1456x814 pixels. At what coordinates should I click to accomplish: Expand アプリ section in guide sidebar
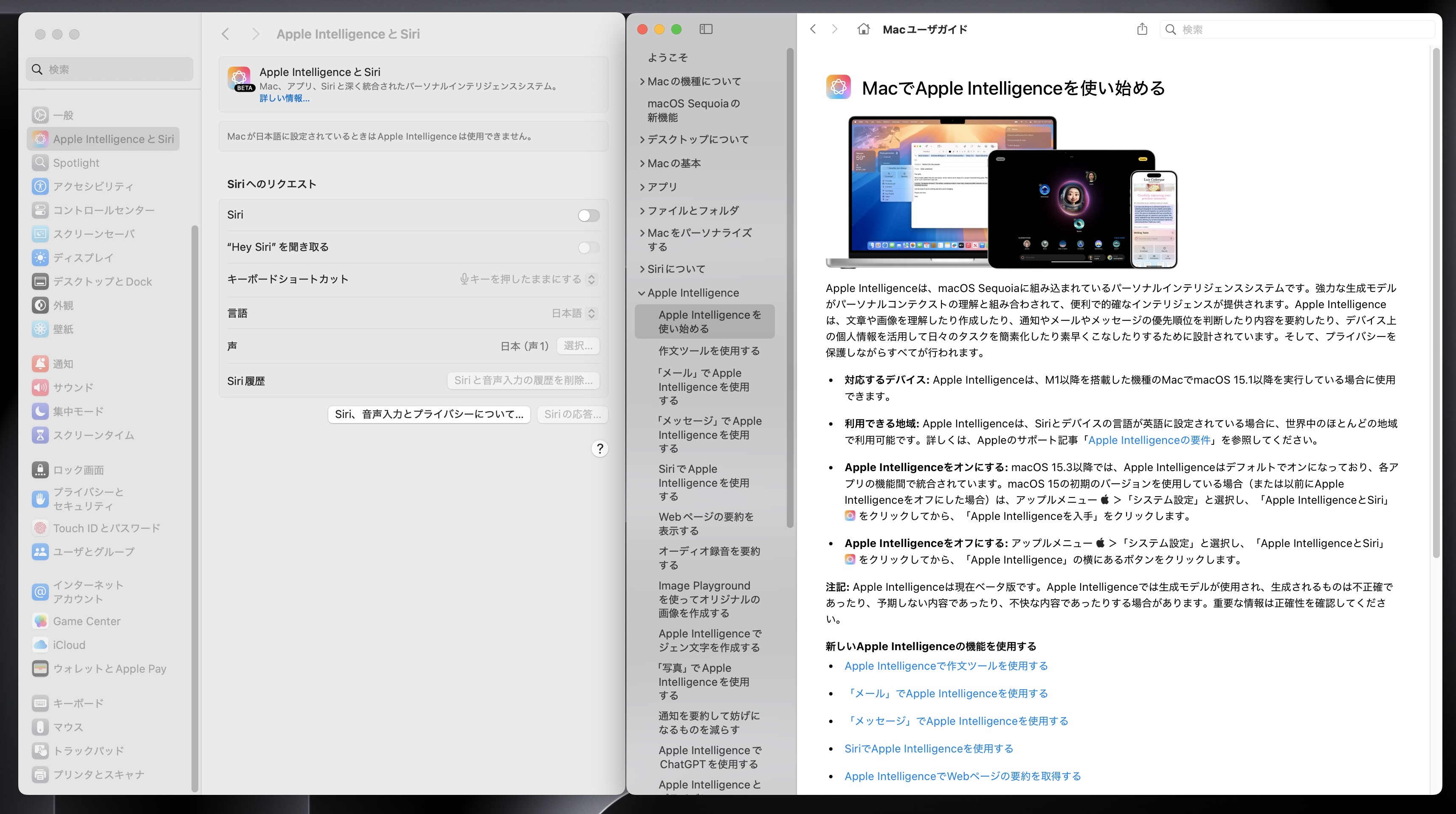point(642,187)
